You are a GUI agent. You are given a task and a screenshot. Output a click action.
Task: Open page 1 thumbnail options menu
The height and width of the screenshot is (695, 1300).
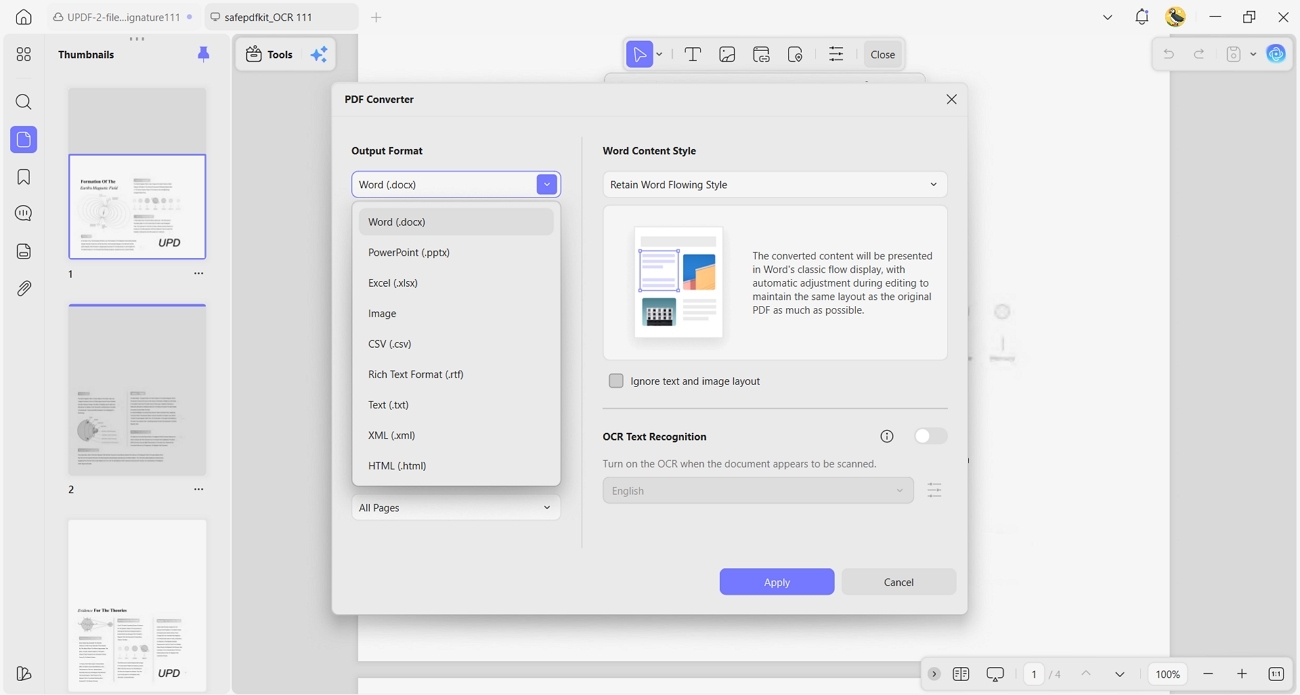tap(198, 273)
